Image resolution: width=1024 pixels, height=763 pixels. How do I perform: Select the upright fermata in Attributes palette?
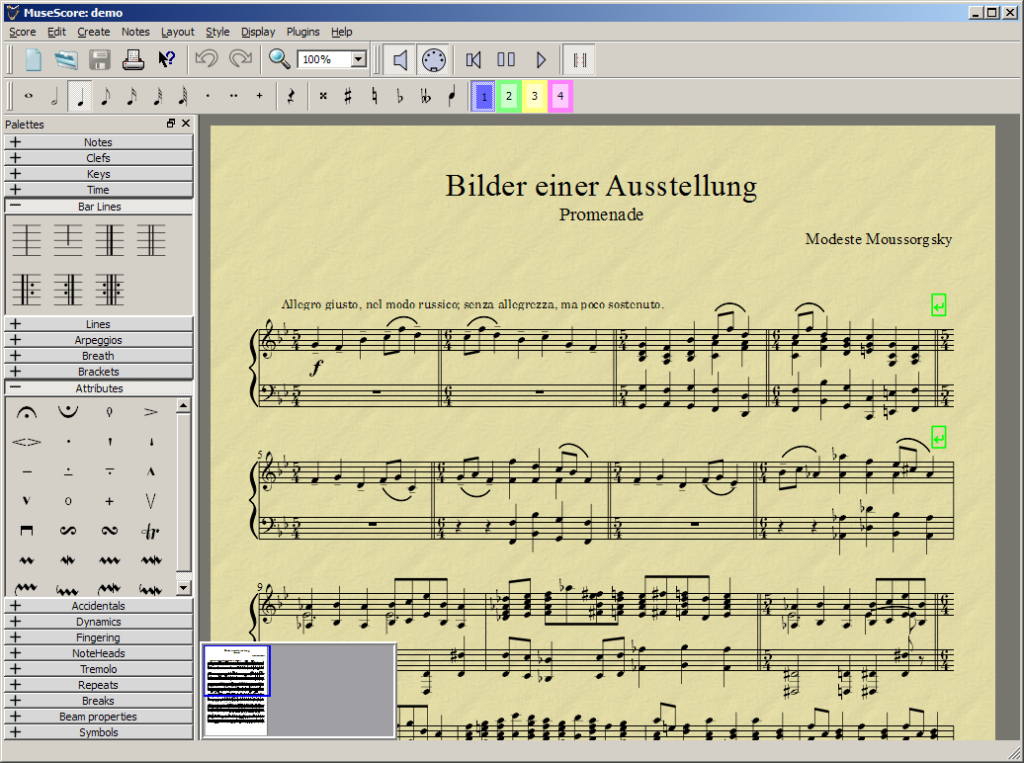pyautogui.click(x=27, y=412)
